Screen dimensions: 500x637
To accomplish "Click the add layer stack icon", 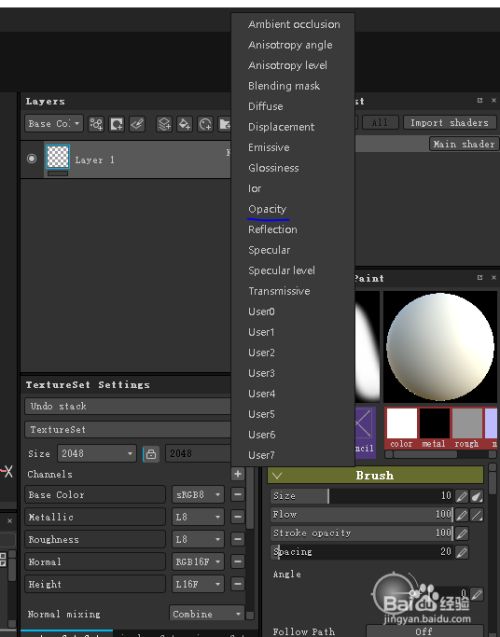I will (x=164, y=124).
